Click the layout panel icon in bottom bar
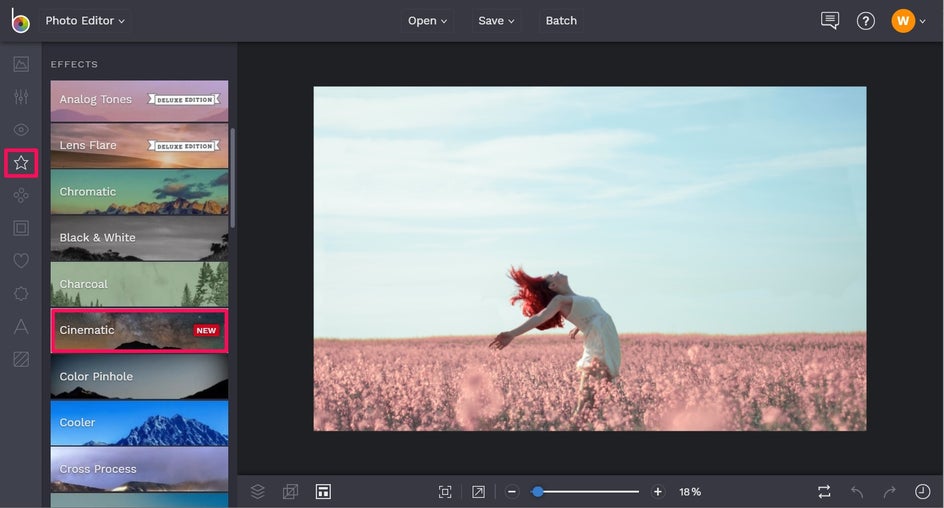Screen dimensions: 944x508 click(x=323, y=492)
